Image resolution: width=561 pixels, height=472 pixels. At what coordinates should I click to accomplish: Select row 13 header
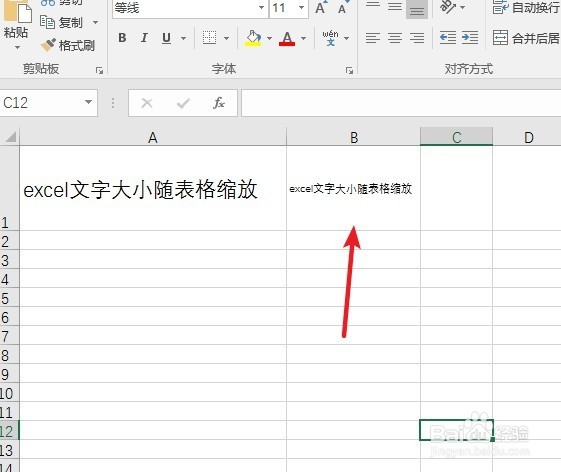tap(9, 449)
